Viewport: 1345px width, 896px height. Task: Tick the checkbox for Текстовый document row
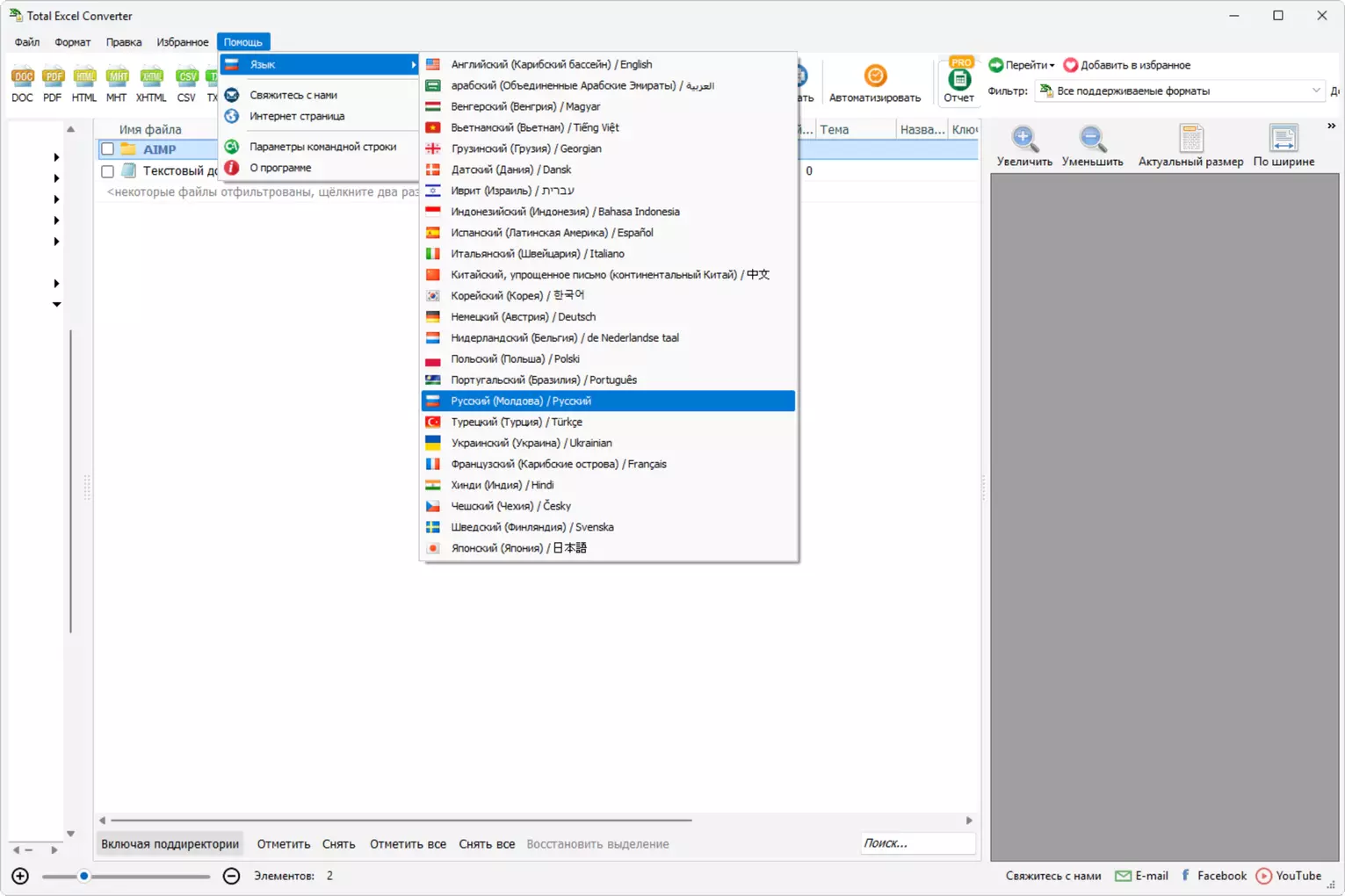[107, 170]
